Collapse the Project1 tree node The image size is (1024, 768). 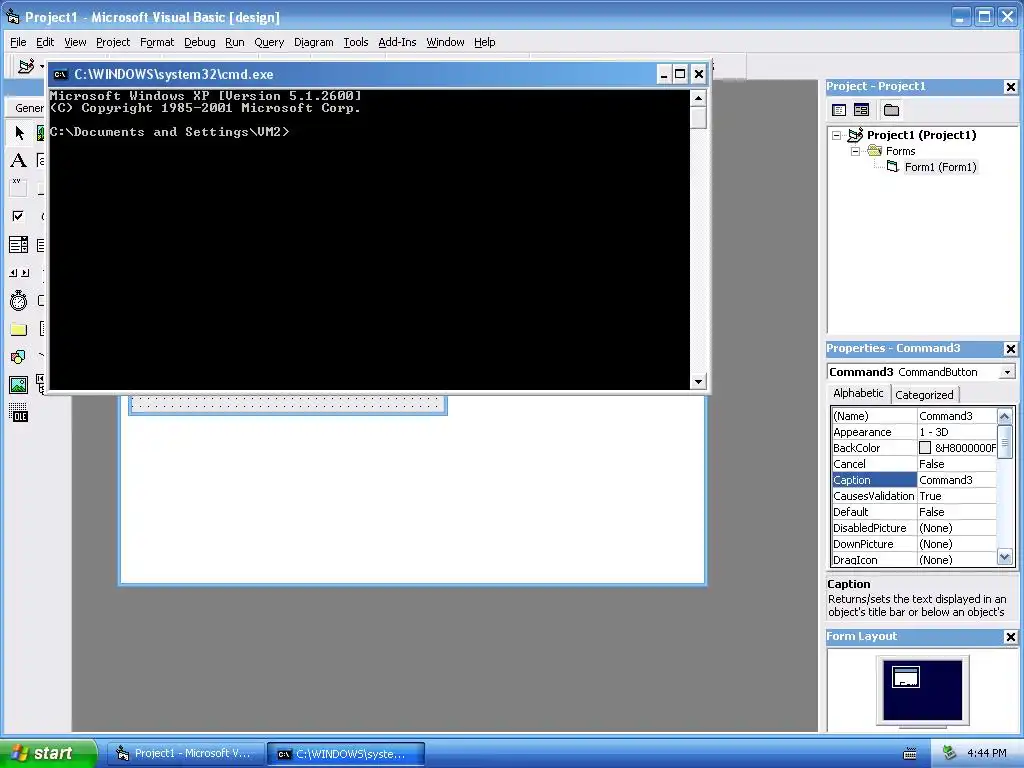[837, 135]
